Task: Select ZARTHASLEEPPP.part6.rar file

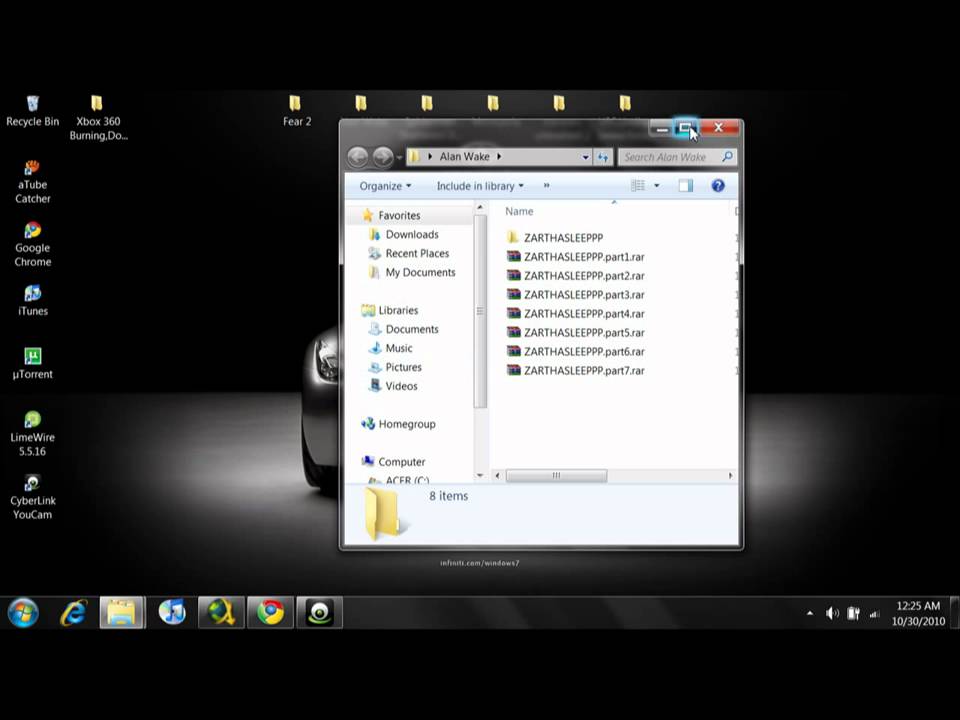Action: click(x=583, y=351)
